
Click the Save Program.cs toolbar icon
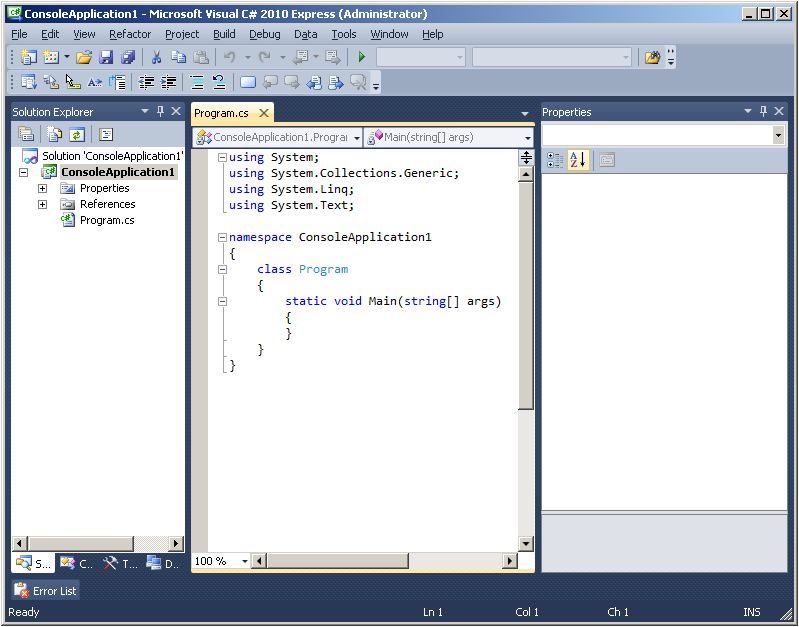point(106,58)
